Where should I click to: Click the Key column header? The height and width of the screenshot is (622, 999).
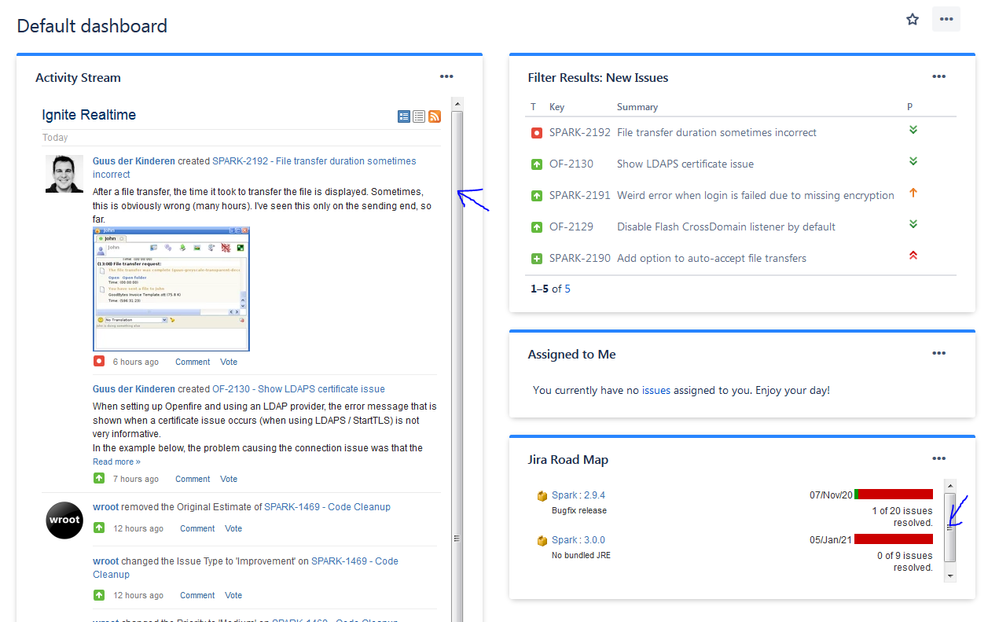(x=557, y=106)
